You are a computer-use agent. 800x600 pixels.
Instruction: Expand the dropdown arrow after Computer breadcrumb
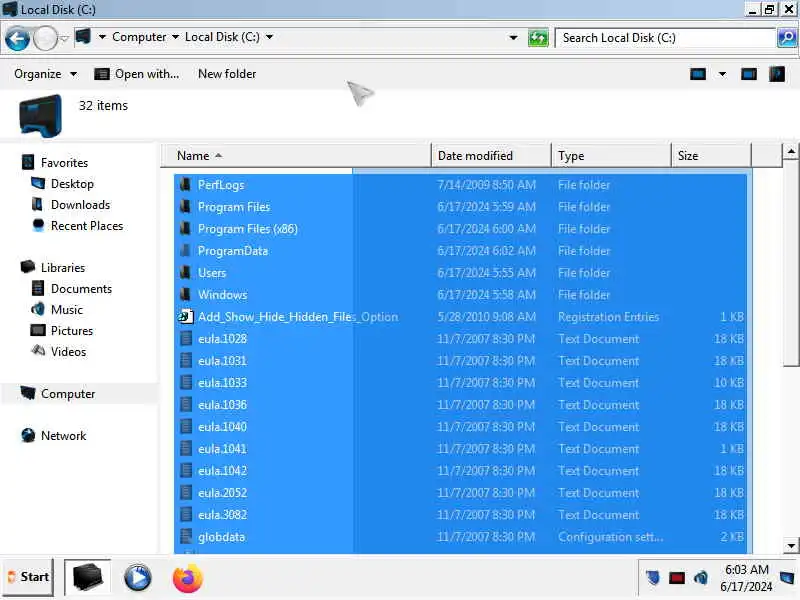[x=175, y=37]
